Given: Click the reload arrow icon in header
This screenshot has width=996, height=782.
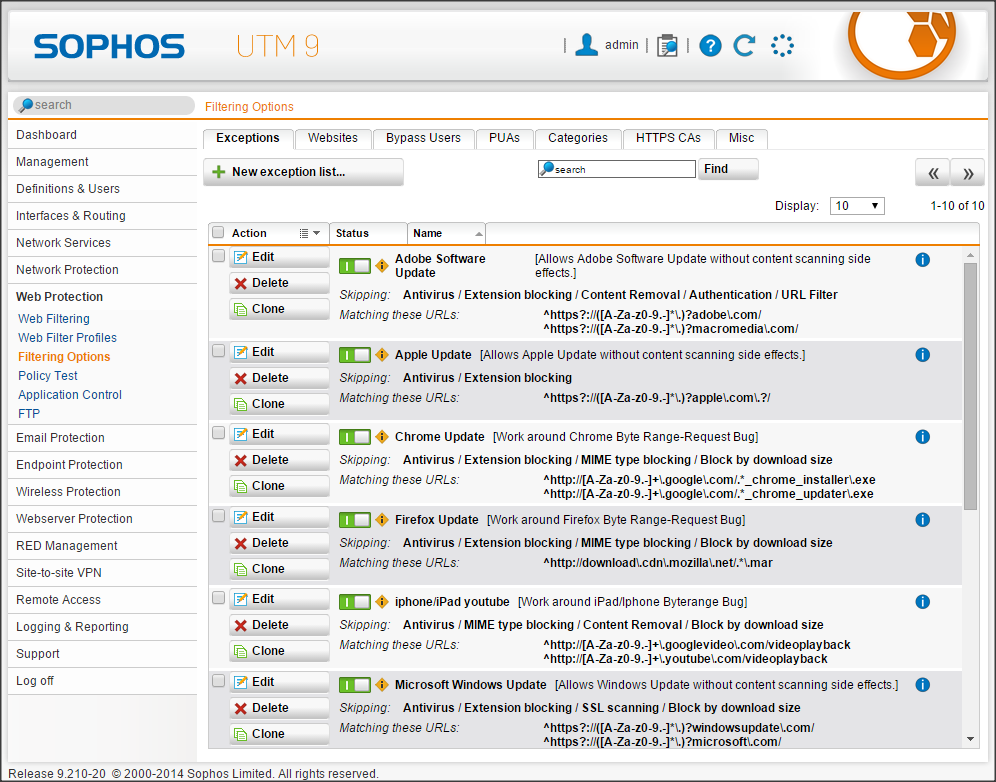Looking at the screenshot, I should click(x=744, y=45).
